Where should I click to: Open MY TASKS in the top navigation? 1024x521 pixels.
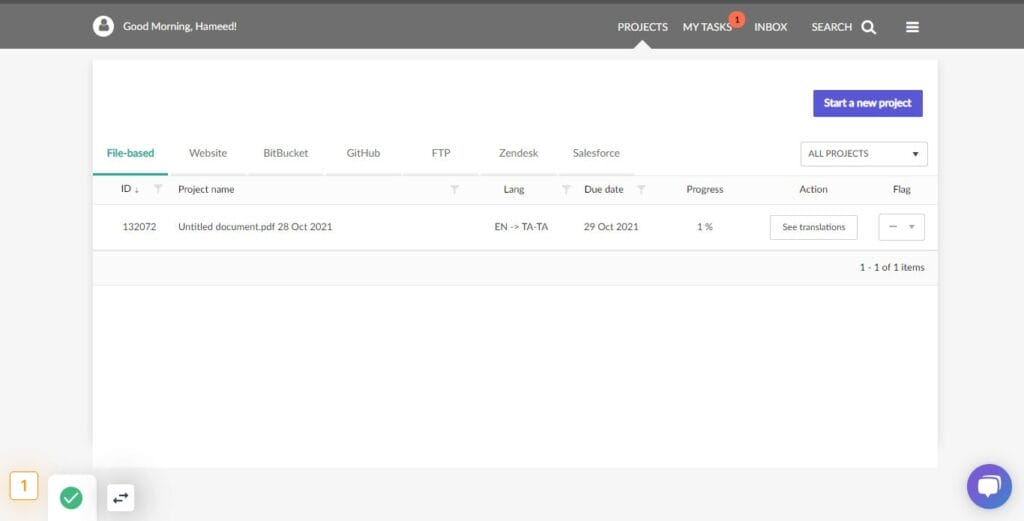pos(707,27)
